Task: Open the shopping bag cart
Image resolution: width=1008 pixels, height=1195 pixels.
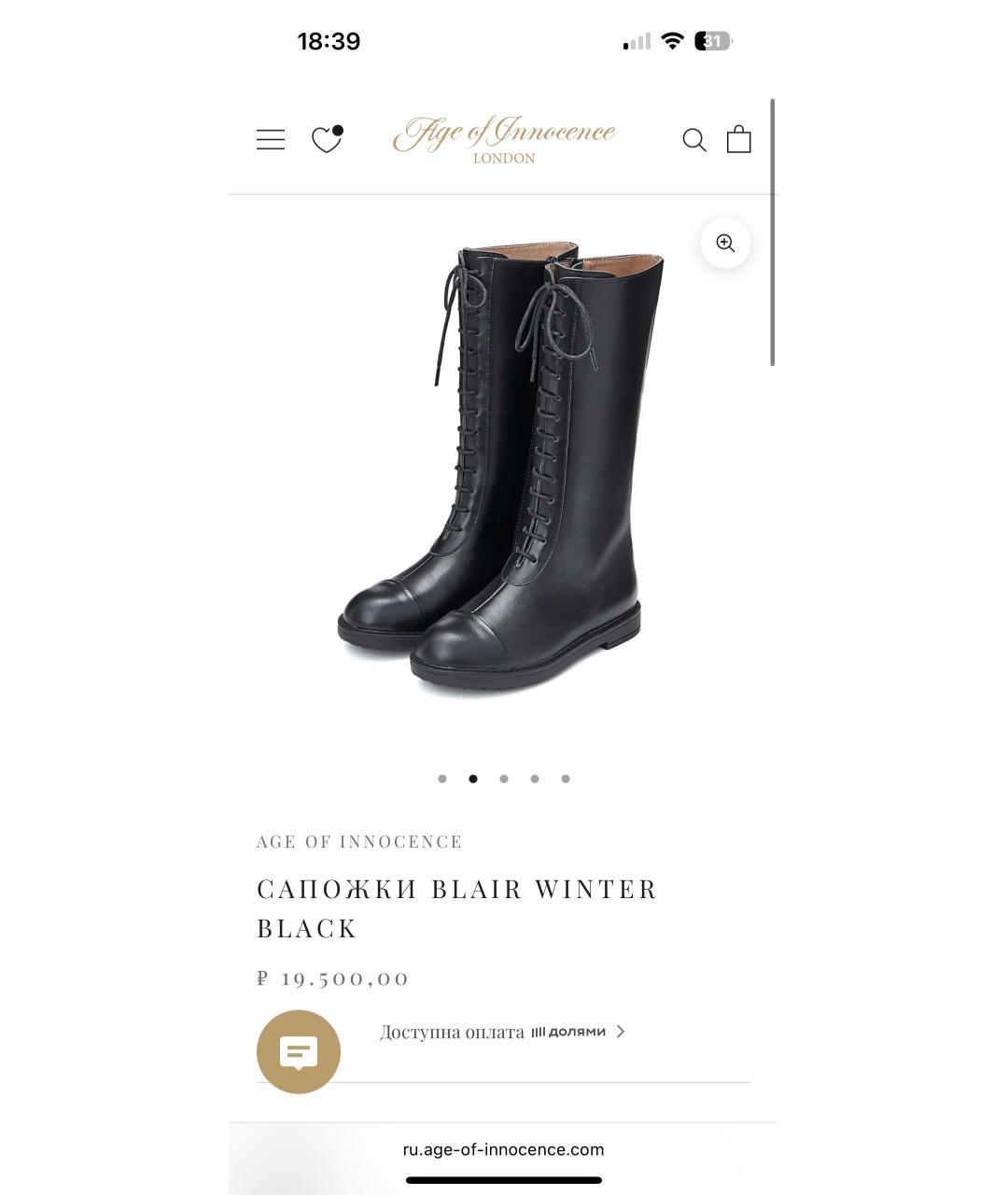Action: [739, 138]
